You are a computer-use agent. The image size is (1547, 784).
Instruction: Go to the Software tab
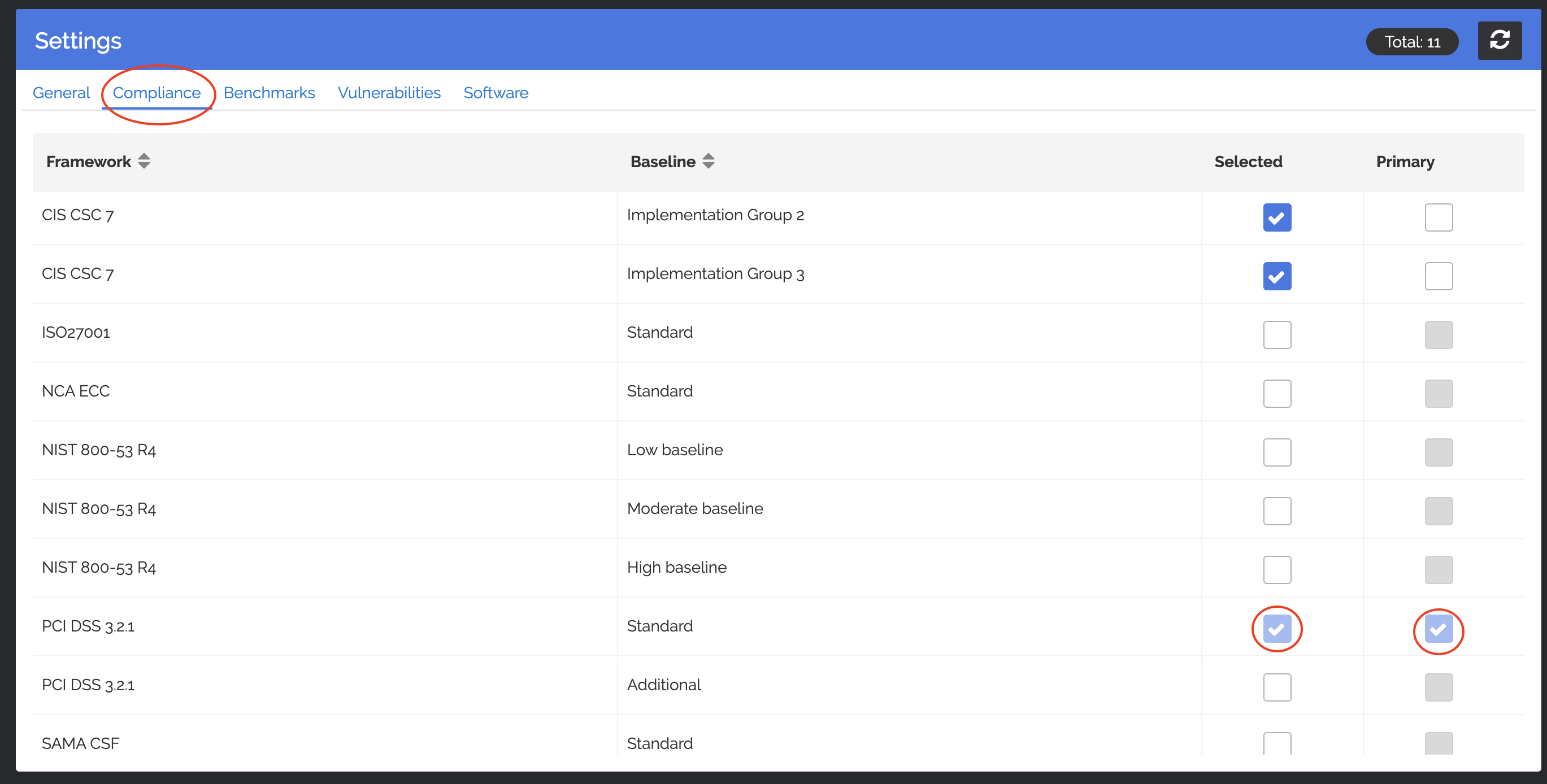click(x=496, y=93)
